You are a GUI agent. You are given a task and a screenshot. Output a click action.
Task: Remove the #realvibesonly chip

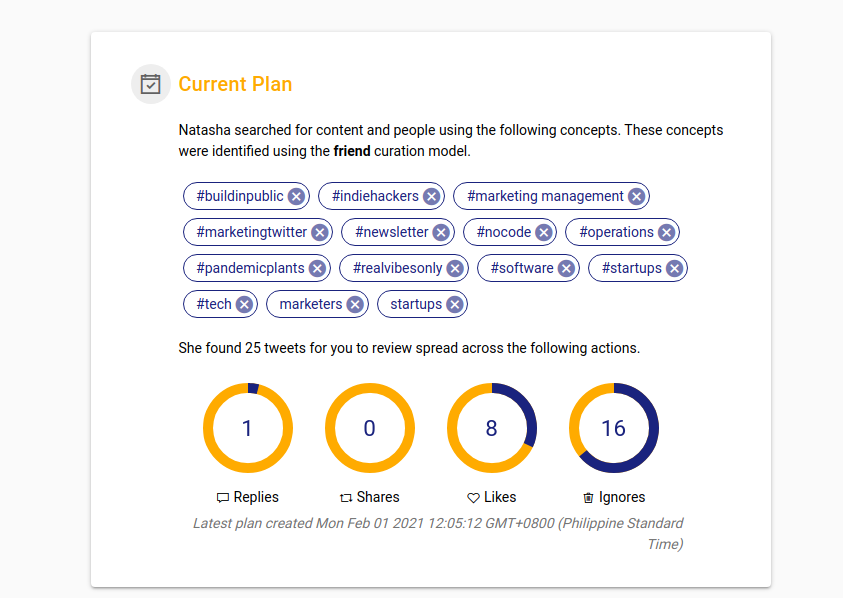pyautogui.click(x=455, y=268)
